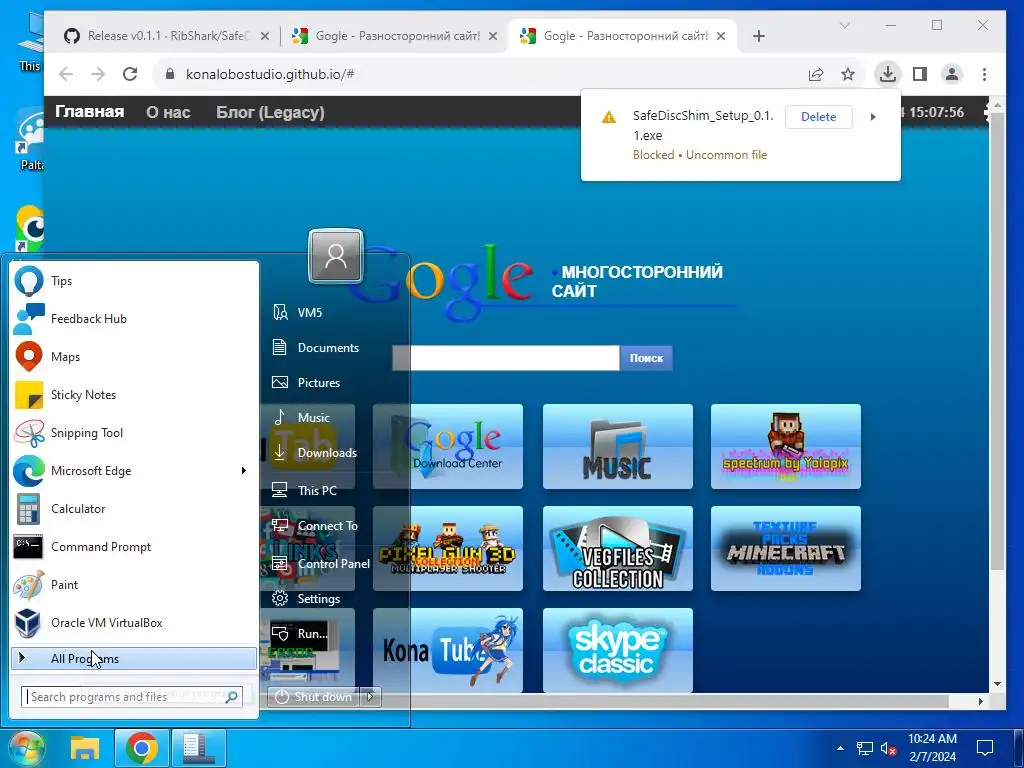Image resolution: width=1024 pixels, height=768 pixels.
Task: Open Блог (Legacy) link
Action: click(270, 112)
